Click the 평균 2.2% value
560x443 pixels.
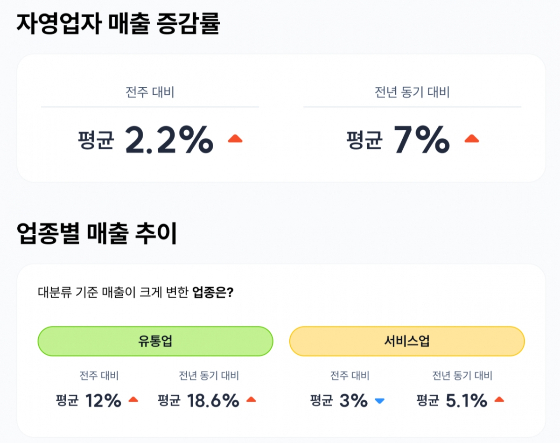(146, 139)
